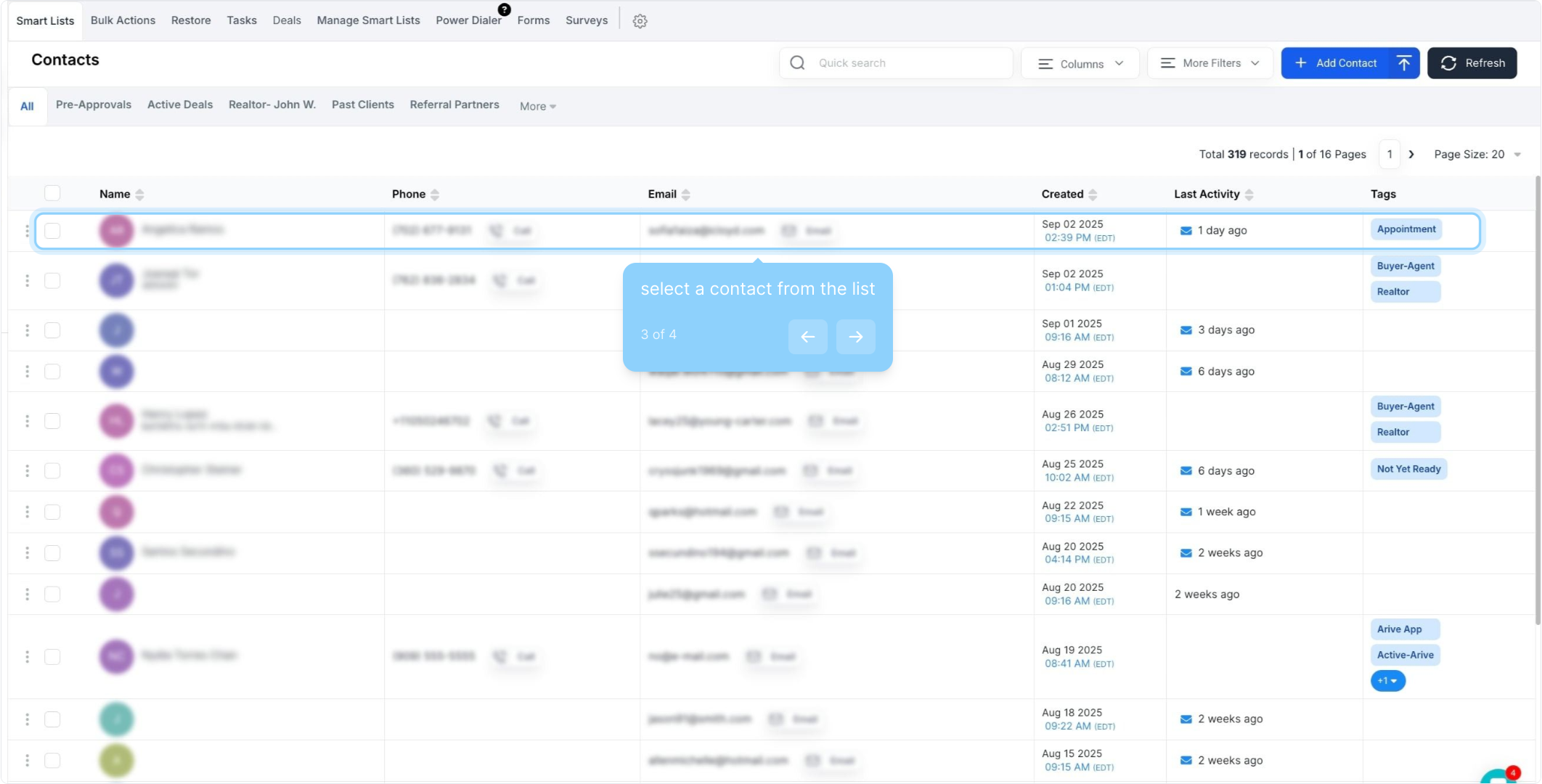This screenshot has width=1542, height=784.
Task: Switch to the Bulk Actions tab
Action: click(123, 20)
